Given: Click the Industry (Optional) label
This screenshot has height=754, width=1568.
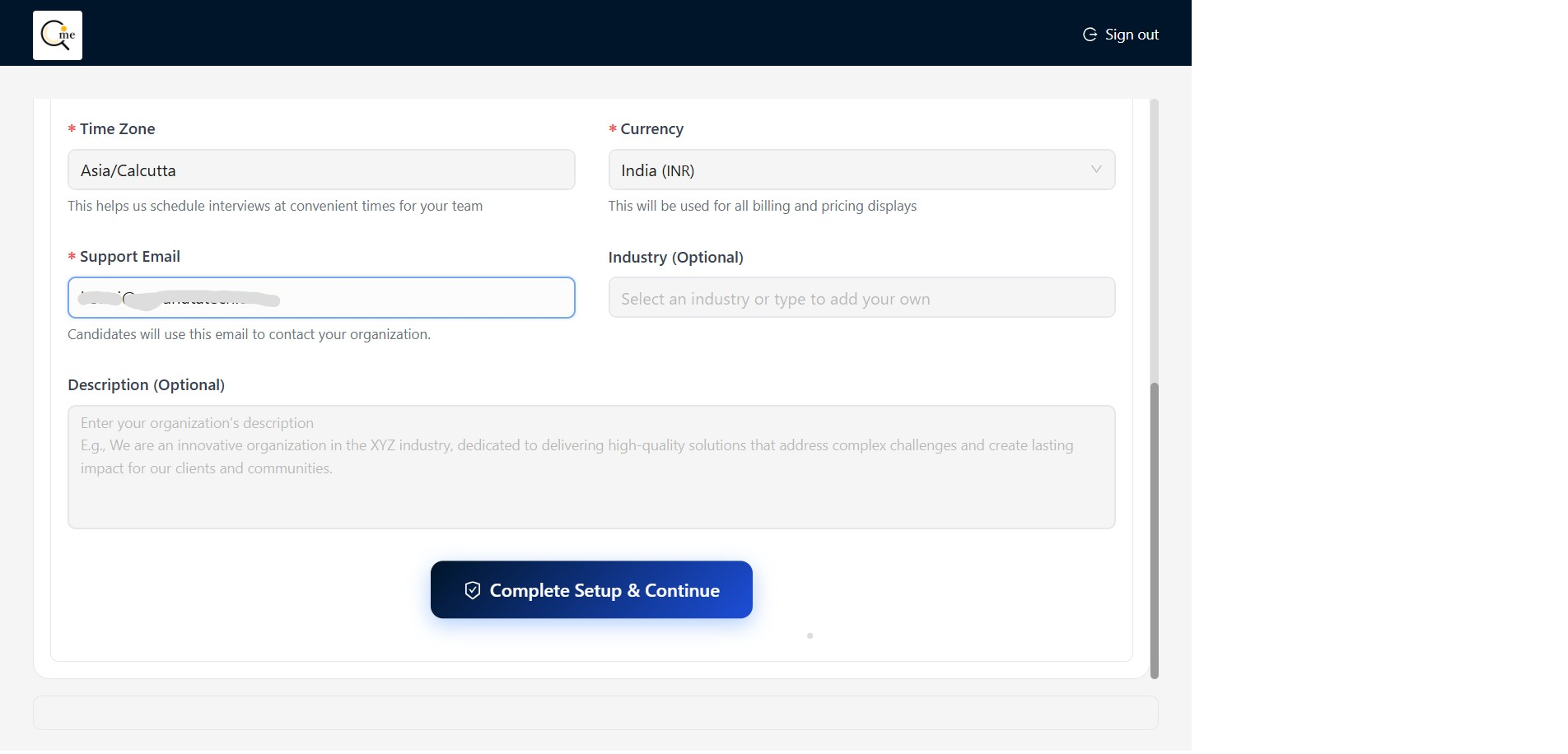Looking at the screenshot, I should tap(675, 258).
